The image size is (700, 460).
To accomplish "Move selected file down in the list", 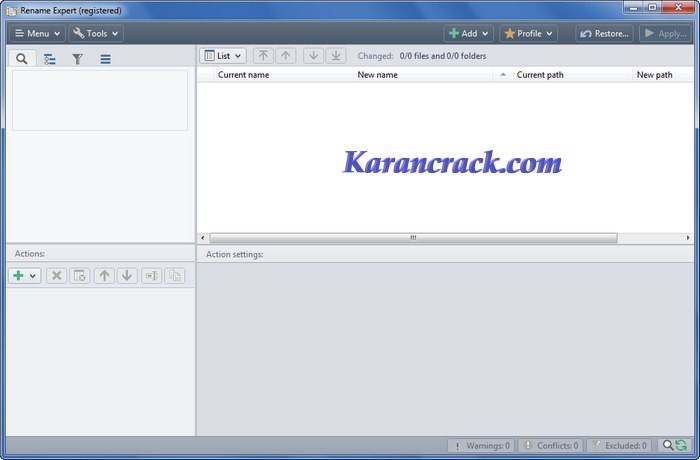I will coord(313,56).
